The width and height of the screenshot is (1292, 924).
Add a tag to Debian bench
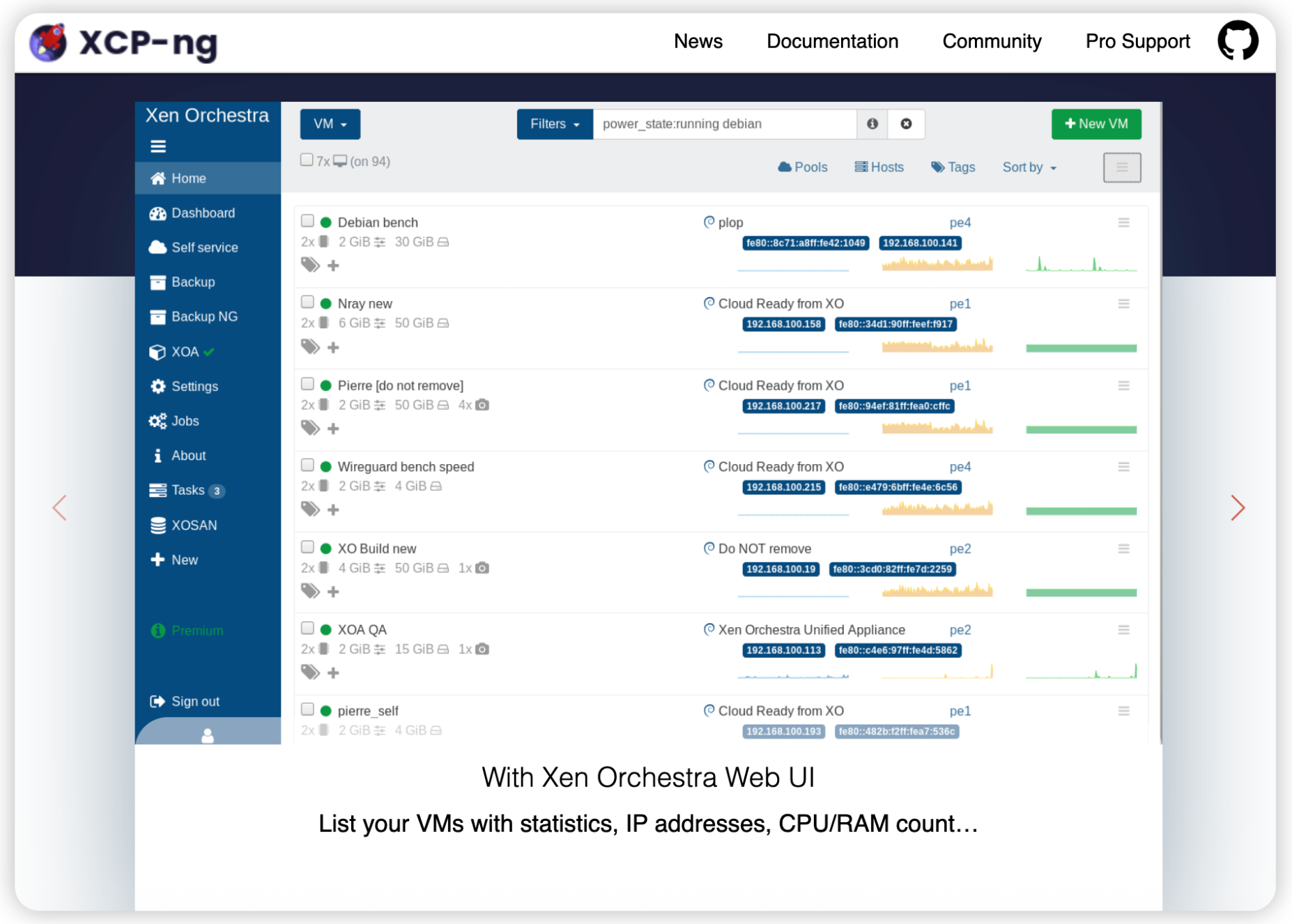333,265
